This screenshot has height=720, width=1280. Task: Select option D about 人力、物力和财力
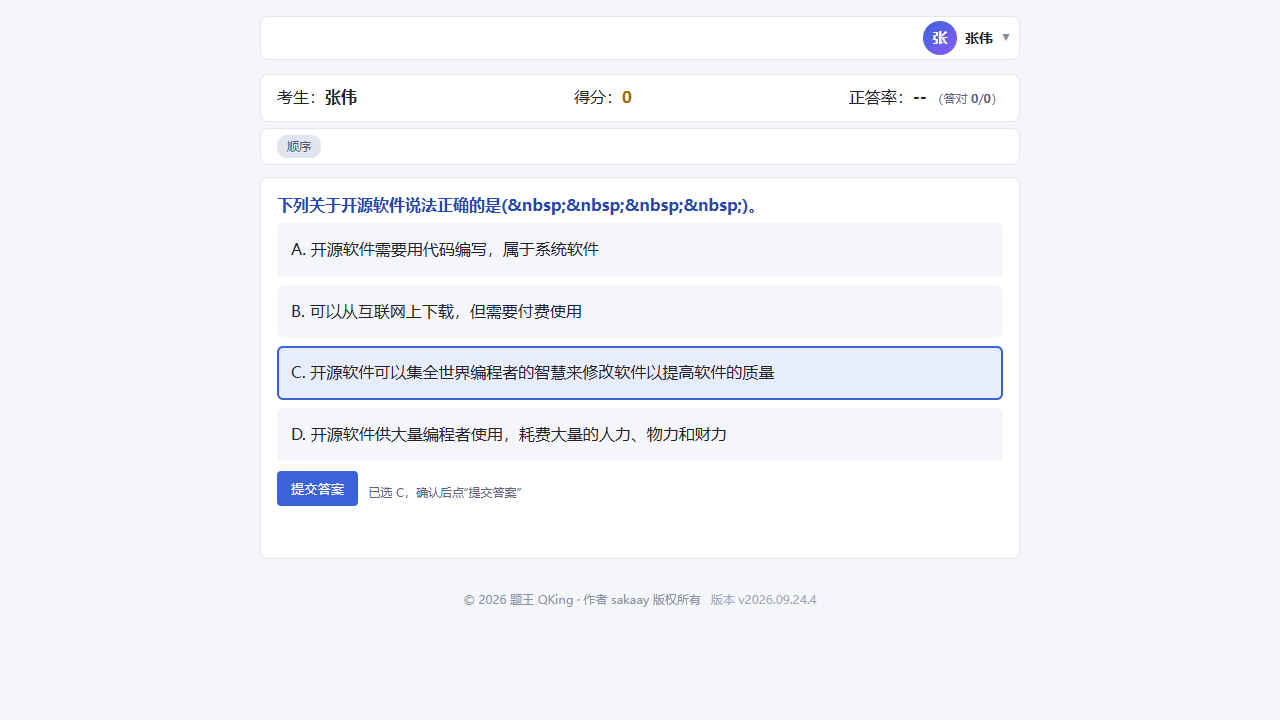click(640, 435)
